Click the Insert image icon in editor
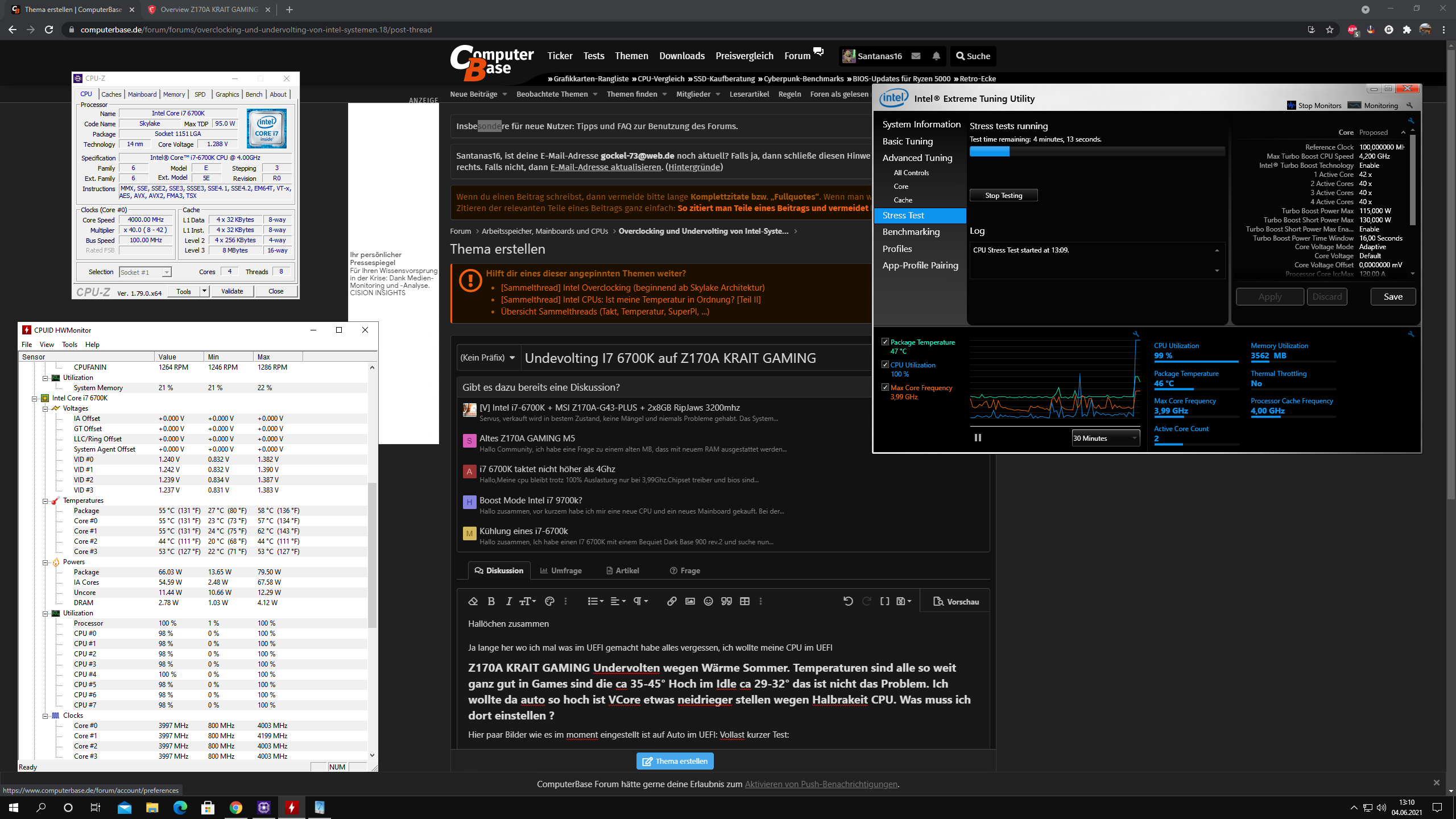The width and height of the screenshot is (1456, 819). point(690,601)
